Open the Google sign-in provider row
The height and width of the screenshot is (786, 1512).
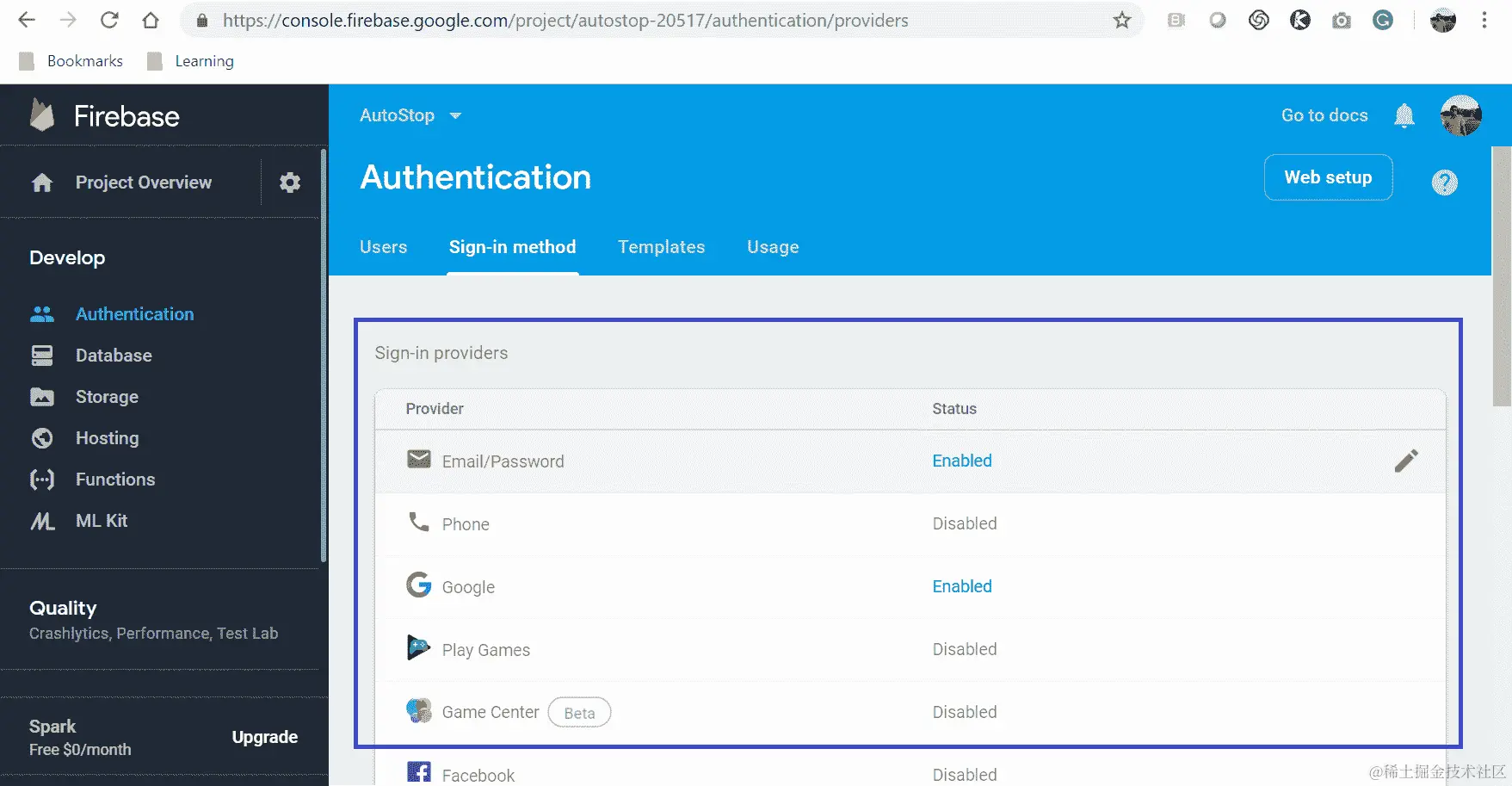(468, 587)
